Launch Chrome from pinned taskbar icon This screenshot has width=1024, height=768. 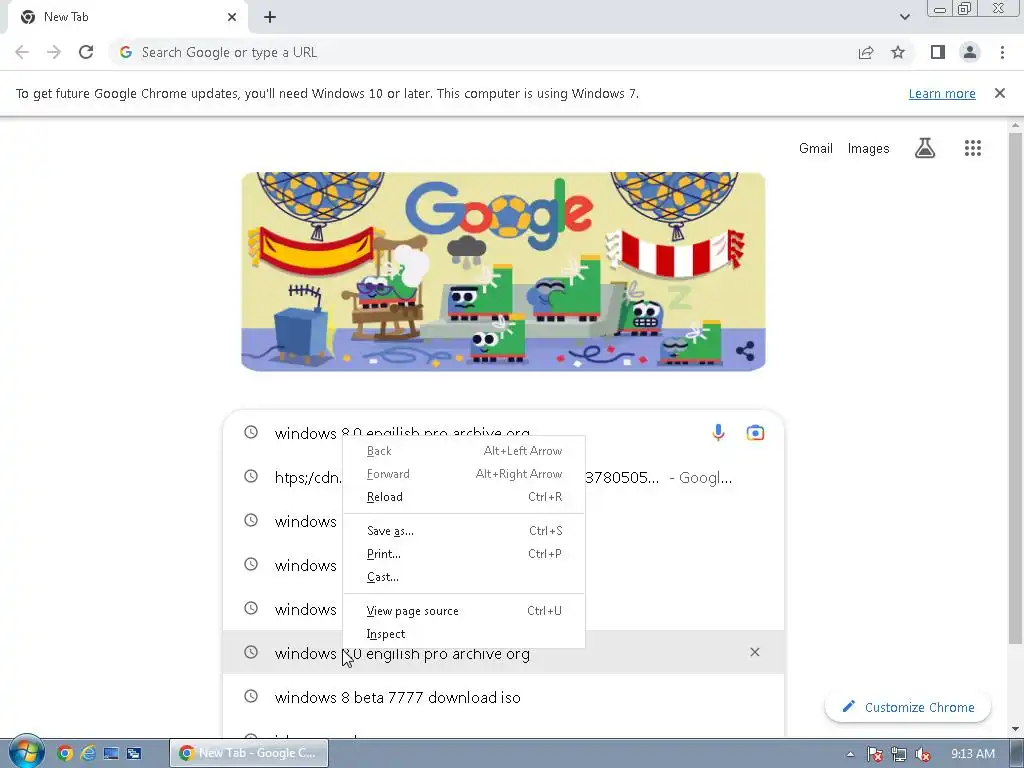[65, 753]
